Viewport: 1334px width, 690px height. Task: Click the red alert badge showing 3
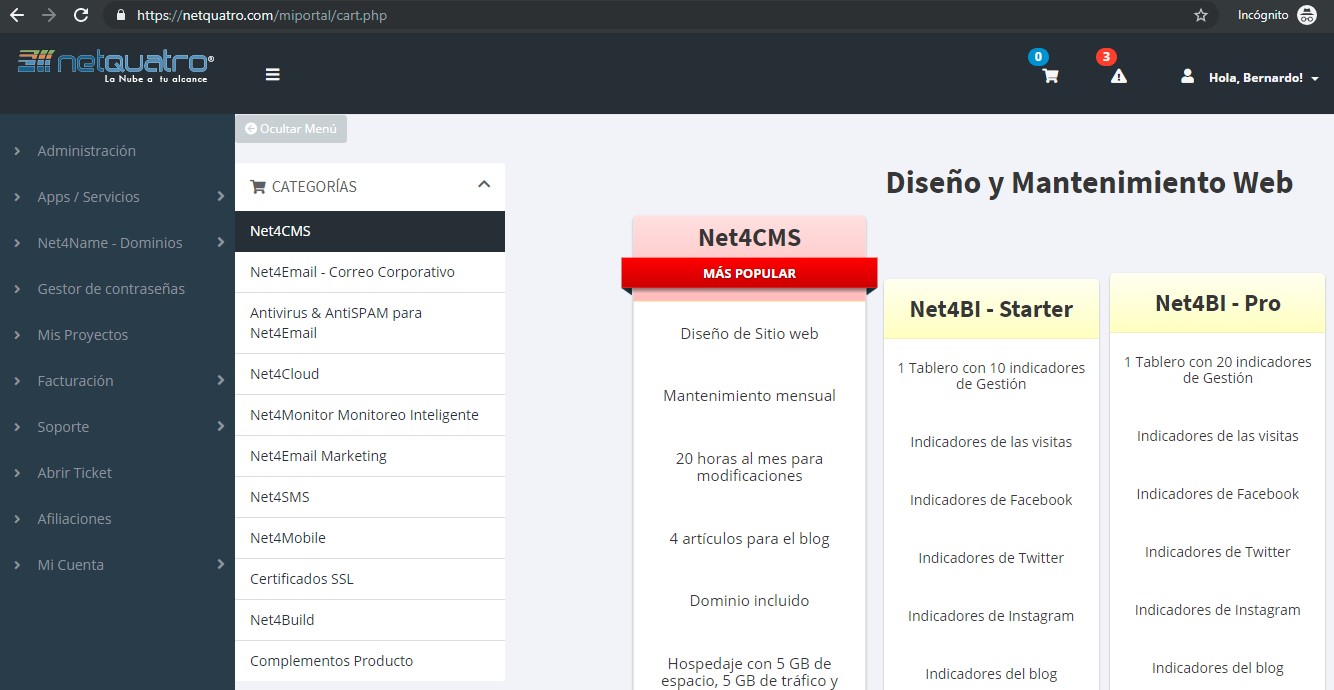pyautogui.click(x=1106, y=57)
